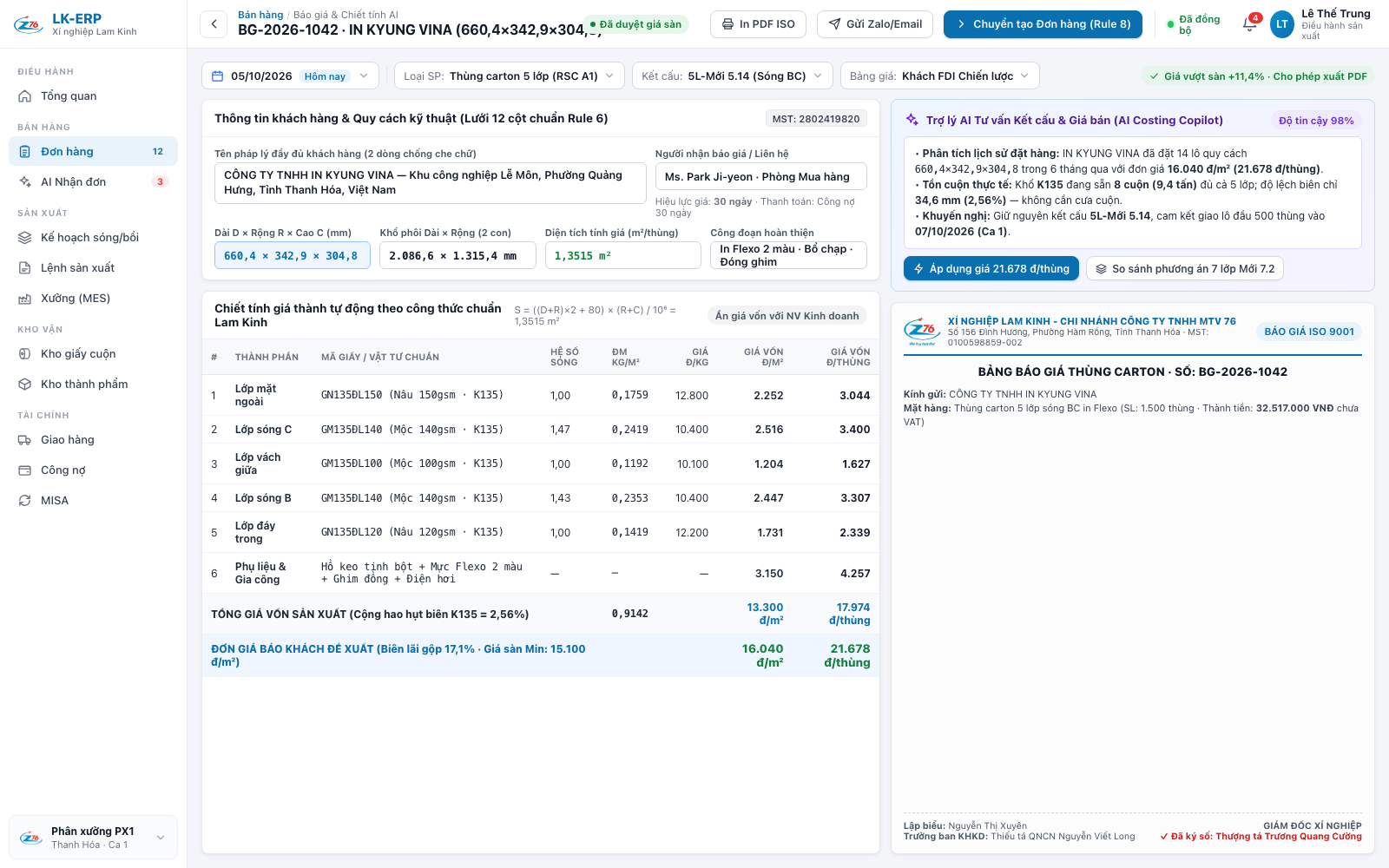Open the Loại SP dropdown
Screen dimensions: 1389x868
click(x=509, y=76)
